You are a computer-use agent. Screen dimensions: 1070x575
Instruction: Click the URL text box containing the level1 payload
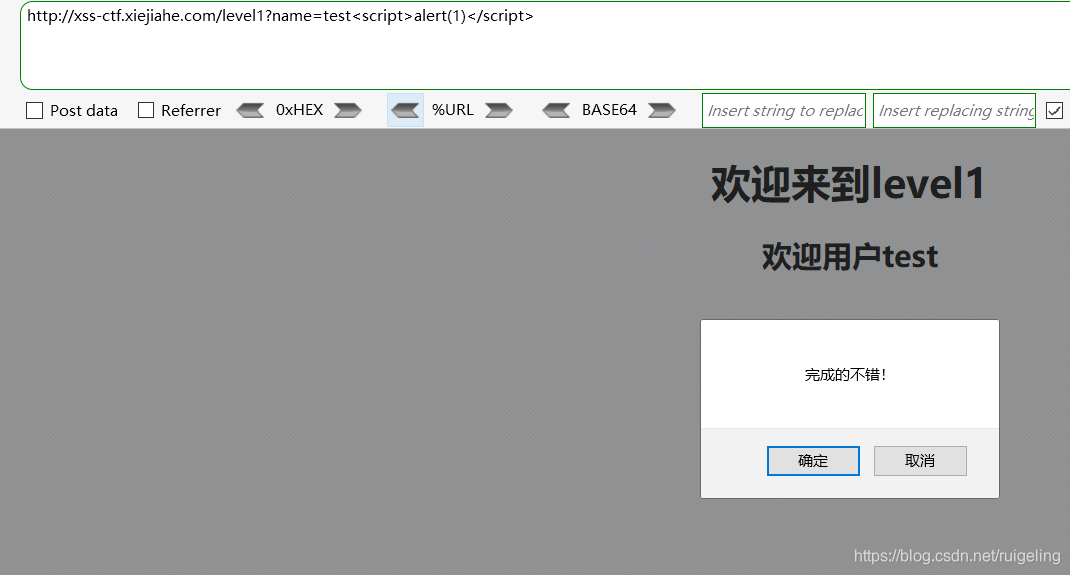click(545, 46)
